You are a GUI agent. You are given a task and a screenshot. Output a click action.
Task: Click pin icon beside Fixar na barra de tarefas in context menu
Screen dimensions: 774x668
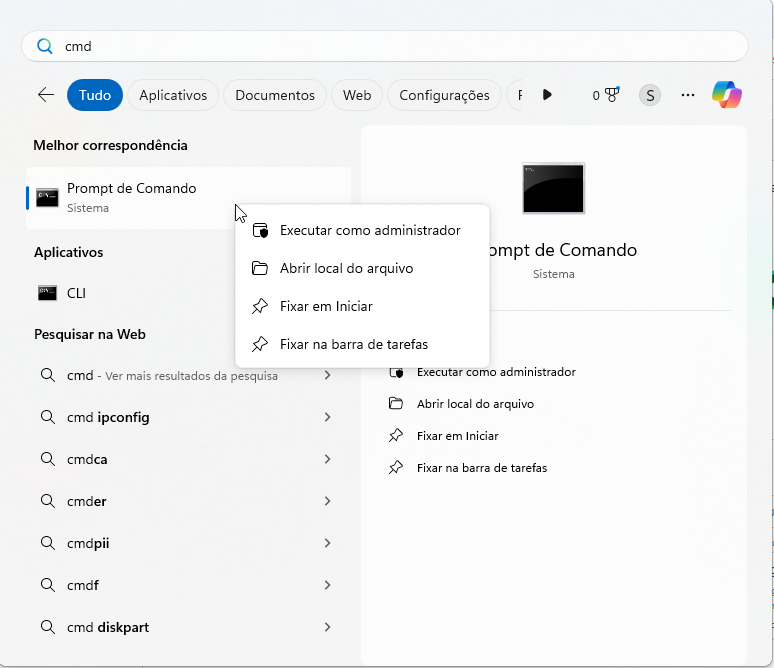(260, 344)
